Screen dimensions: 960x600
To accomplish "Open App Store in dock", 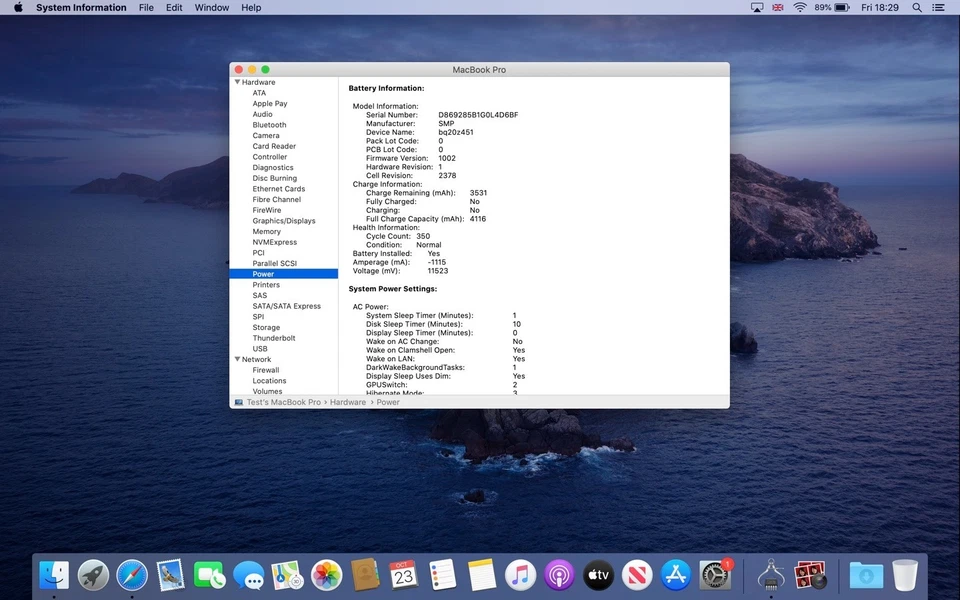I will tap(676, 576).
